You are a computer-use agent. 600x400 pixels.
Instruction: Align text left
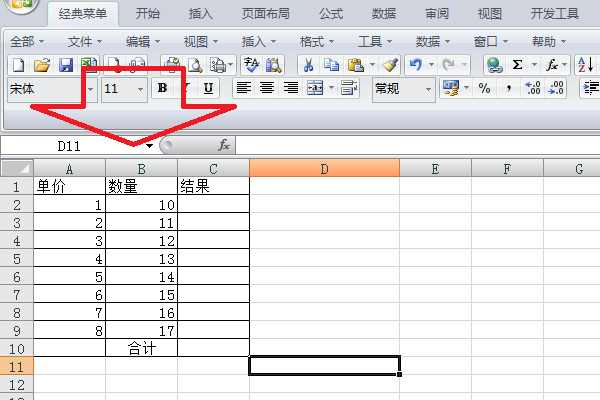click(x=243, y=88)
